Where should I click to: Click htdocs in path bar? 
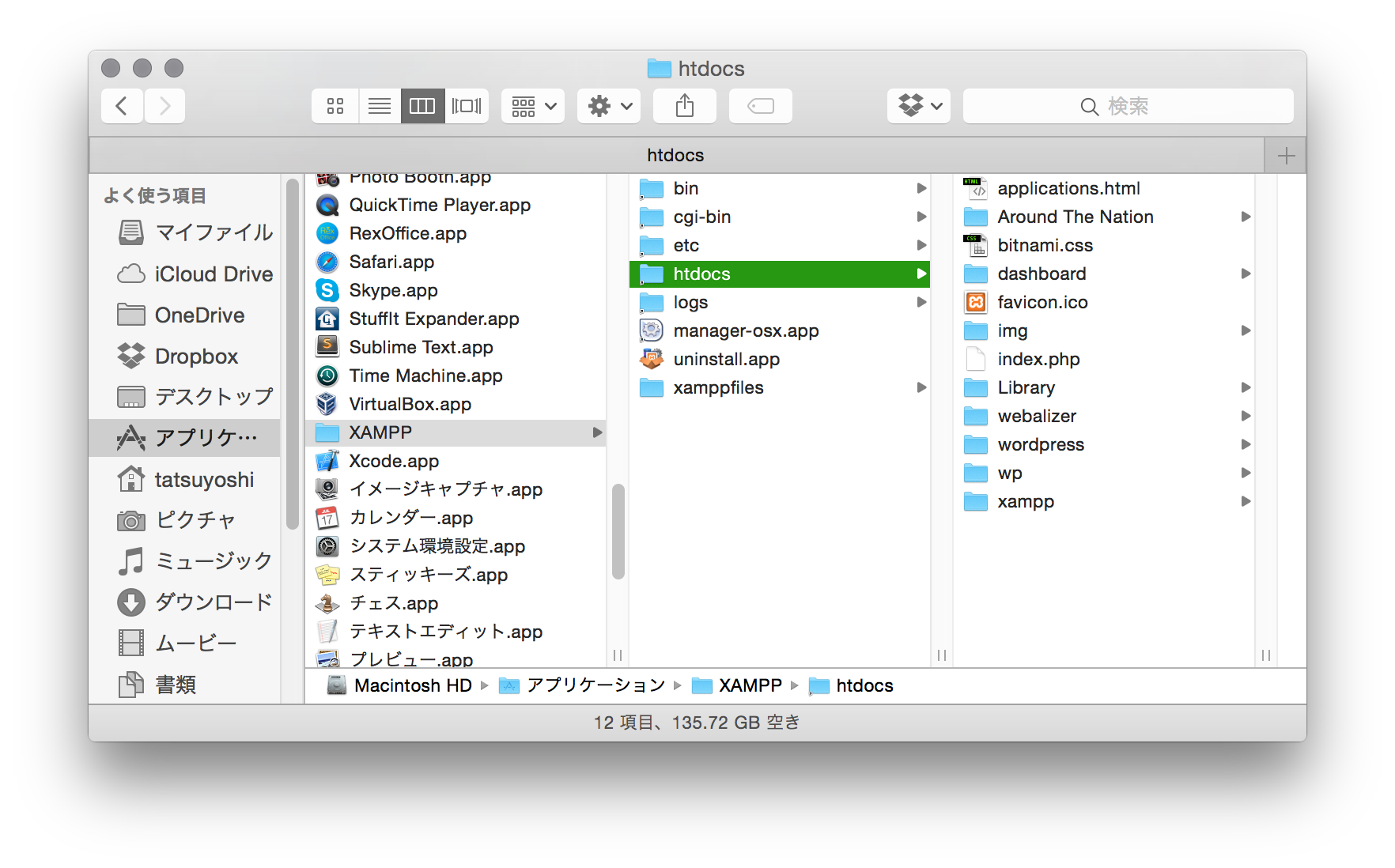852,685
